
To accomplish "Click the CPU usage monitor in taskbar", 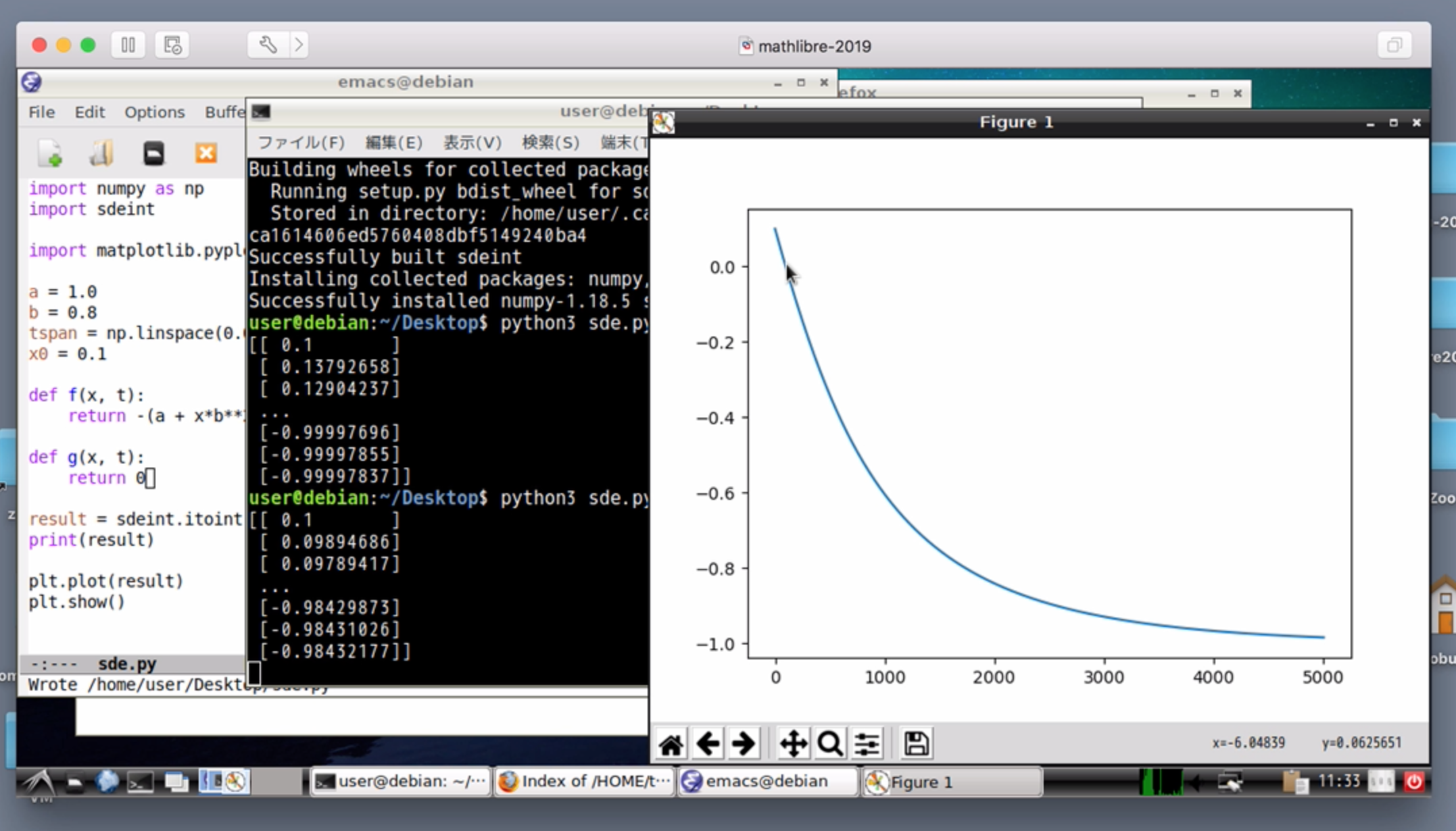I will pos(1161,782).
